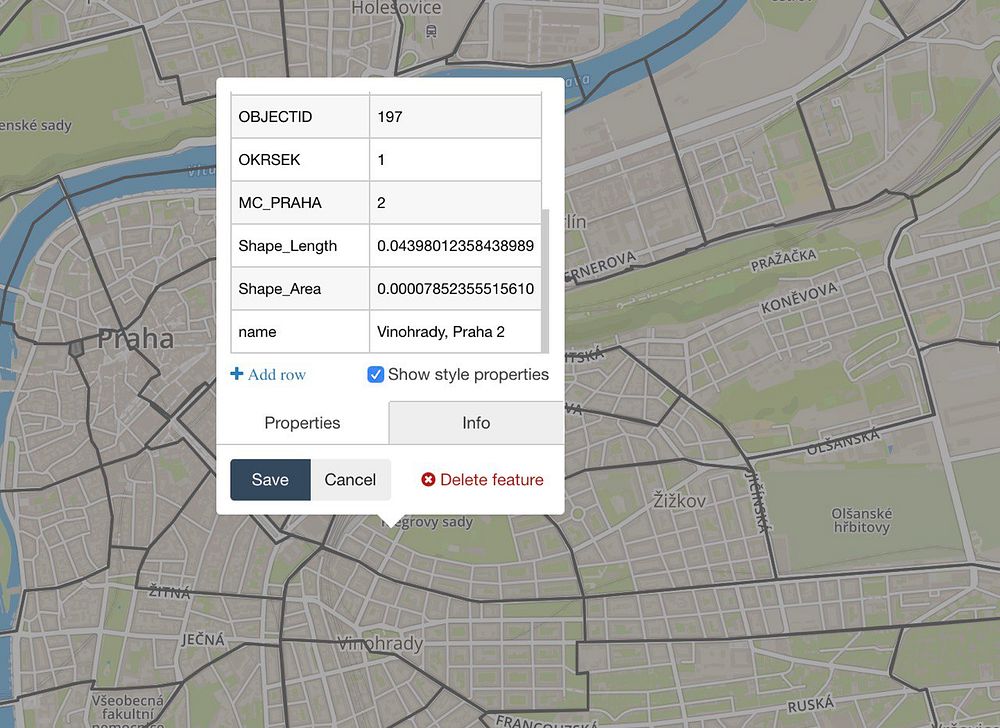
Task: Click the OBJECTID value 197 field
Action: click(x=455, y=117)
